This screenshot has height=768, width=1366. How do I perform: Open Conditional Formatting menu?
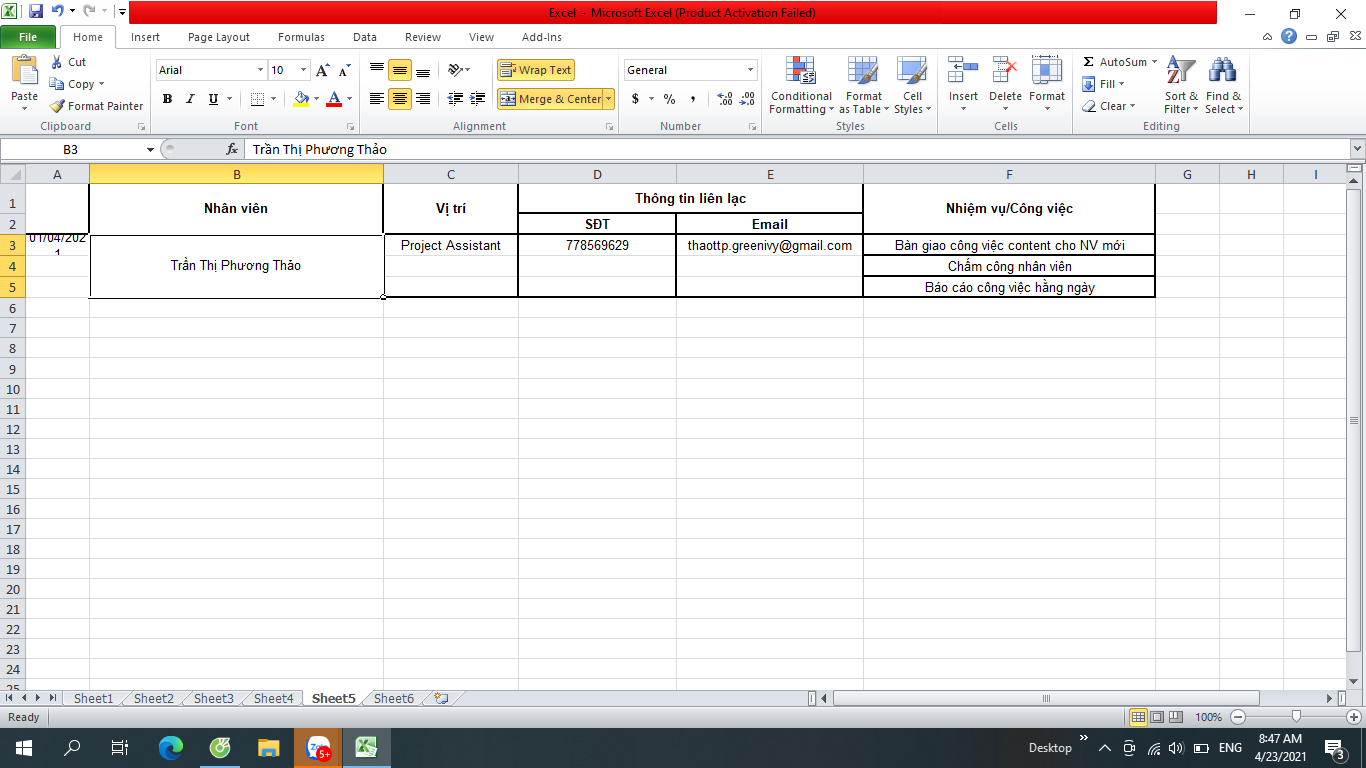click(801, 86)
